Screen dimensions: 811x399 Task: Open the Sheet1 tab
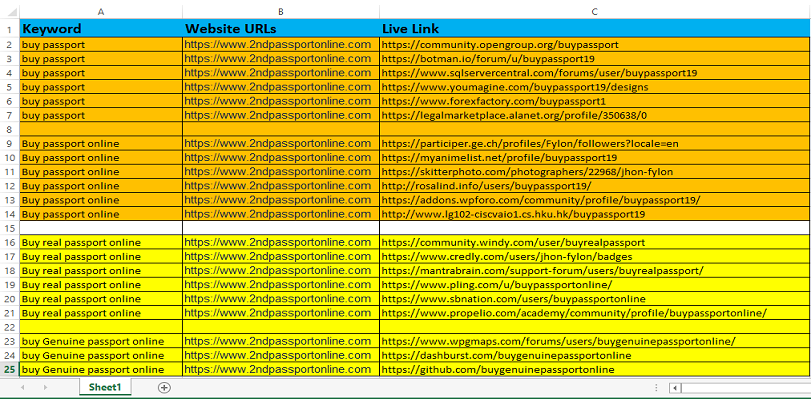click(x=105, y=387)
